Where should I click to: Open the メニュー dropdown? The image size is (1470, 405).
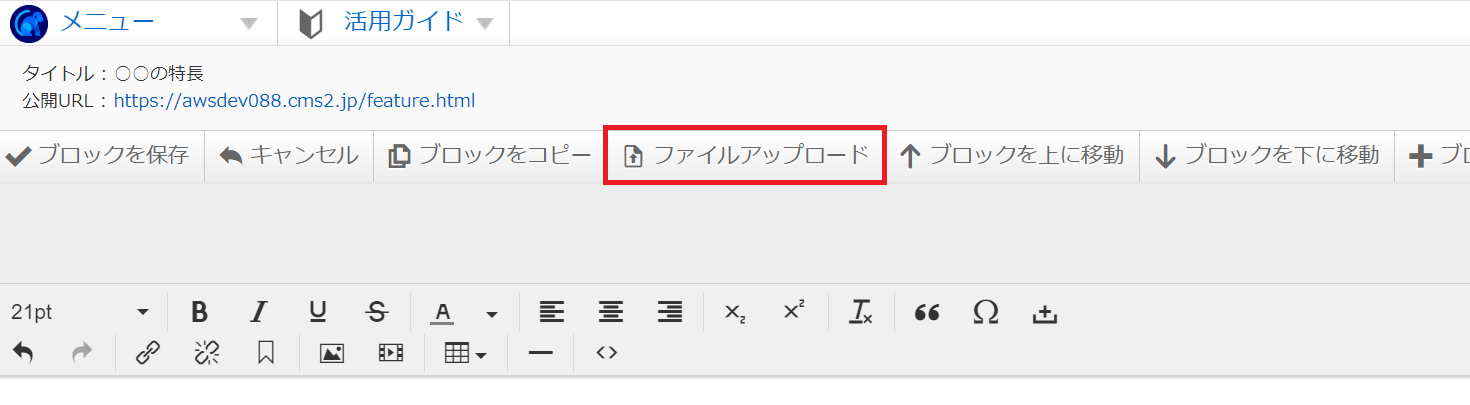138,22
